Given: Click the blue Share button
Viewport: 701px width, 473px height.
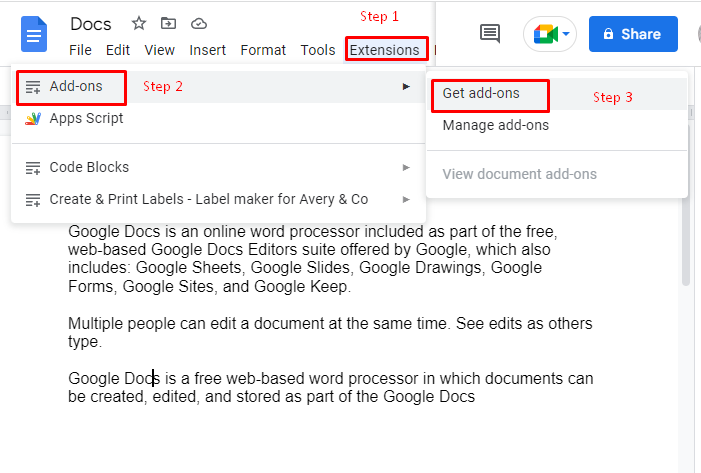Looking at the screenshot, I should click(633, 34).
